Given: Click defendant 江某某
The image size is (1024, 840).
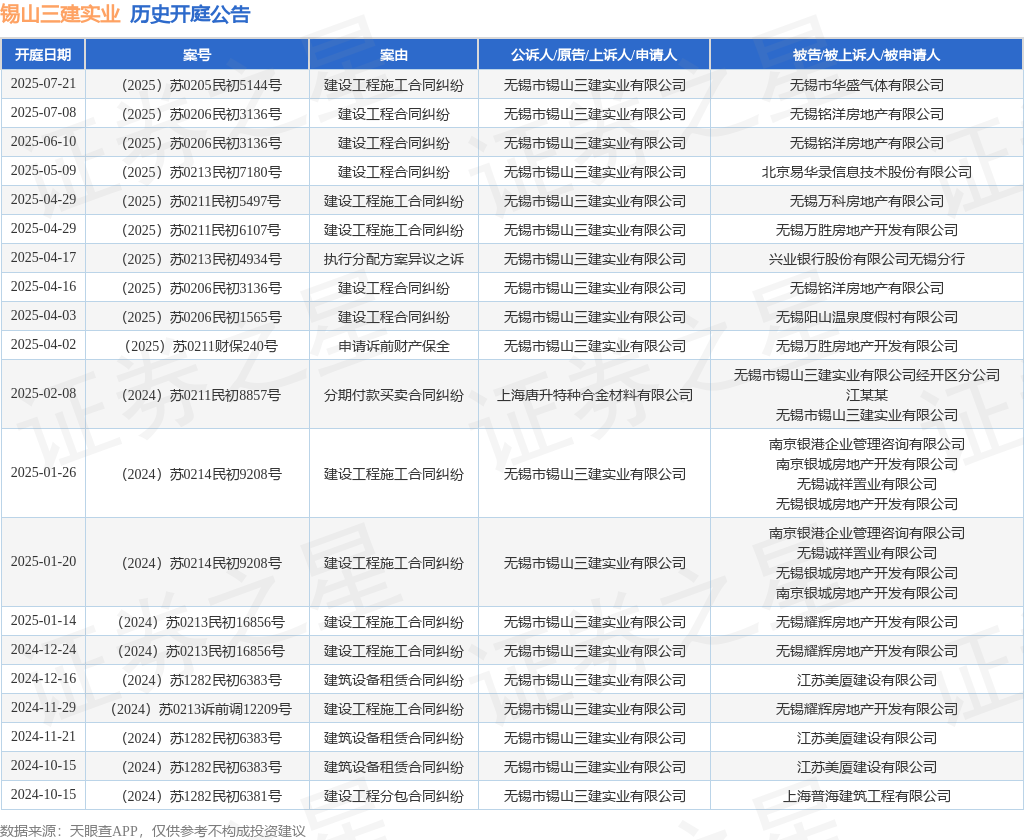Looking at the screenshot, I should [x=867, y=395].
